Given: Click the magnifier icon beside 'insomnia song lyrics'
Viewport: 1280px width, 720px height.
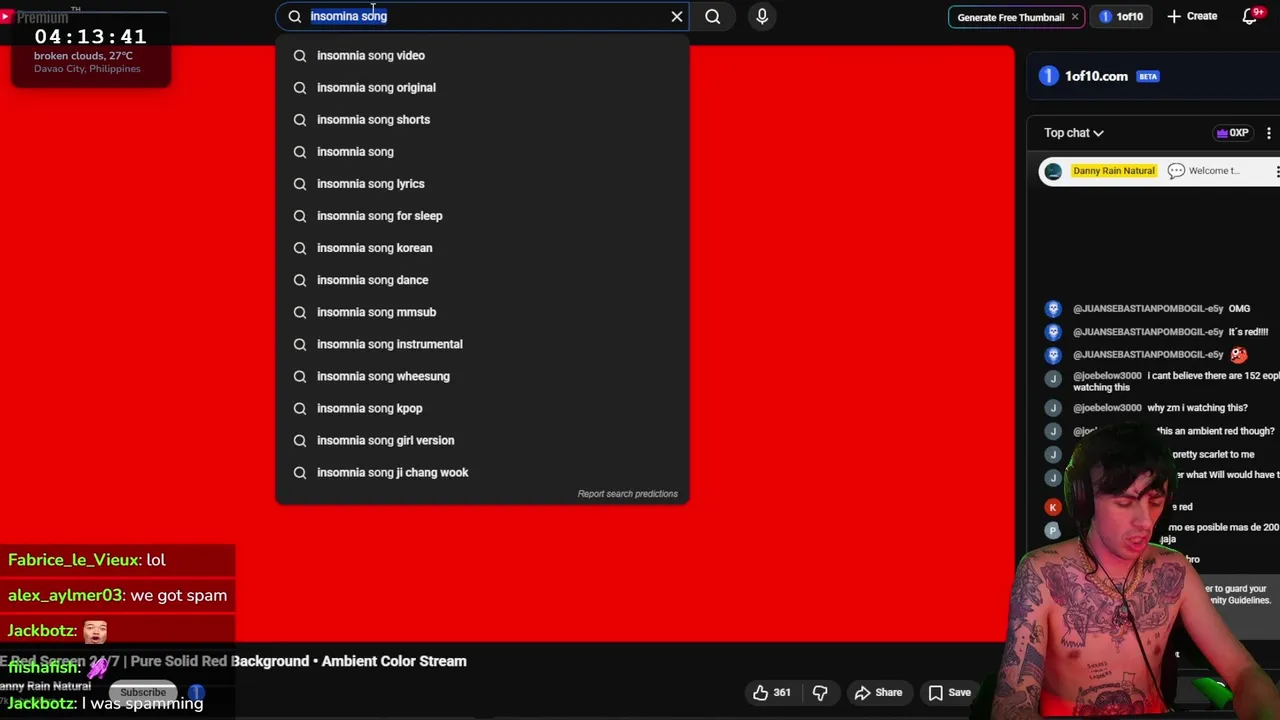Looking at the screenshot, I should 300,184.
